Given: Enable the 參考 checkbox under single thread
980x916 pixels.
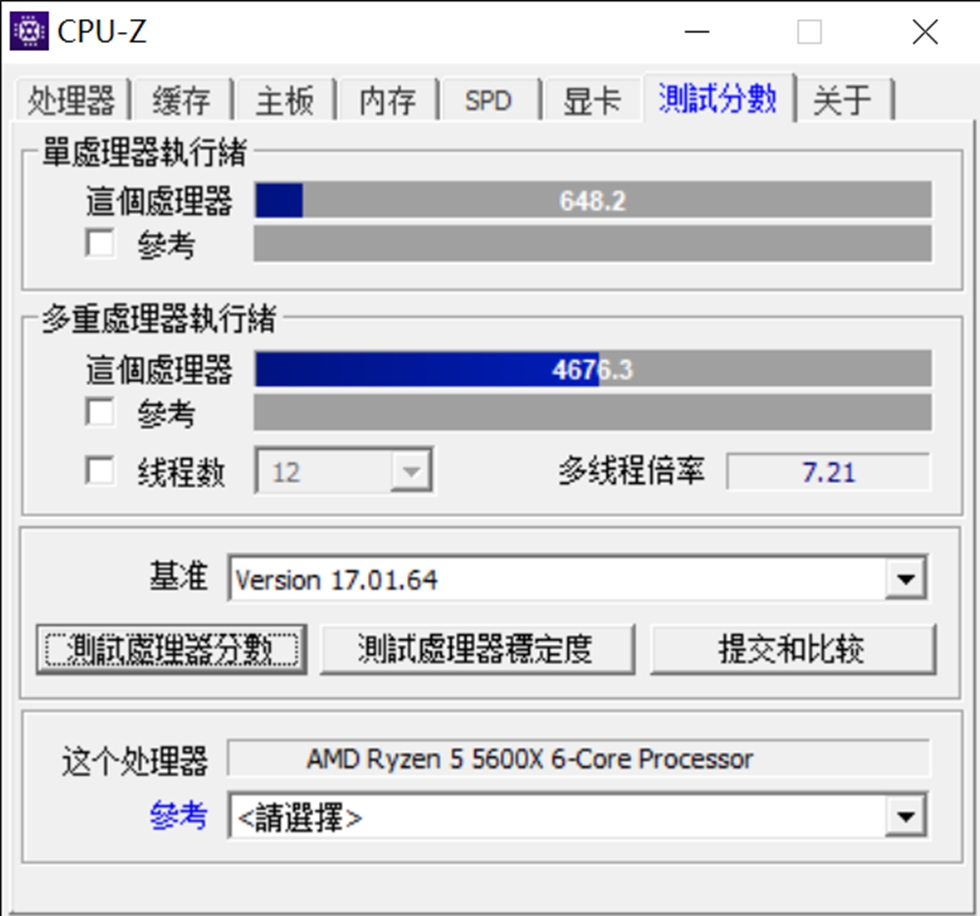Looking at the screenshot, I should [x=100, y=243].
